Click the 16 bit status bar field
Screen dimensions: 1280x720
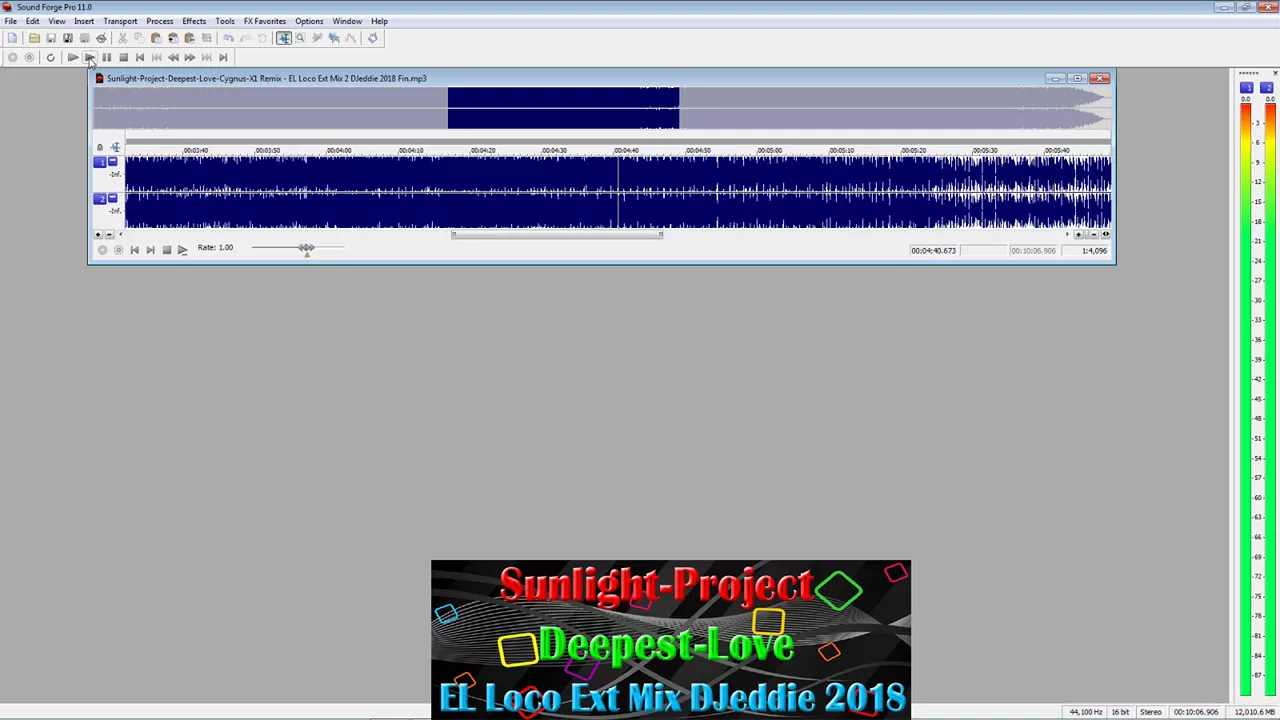tap(1120, 712)
